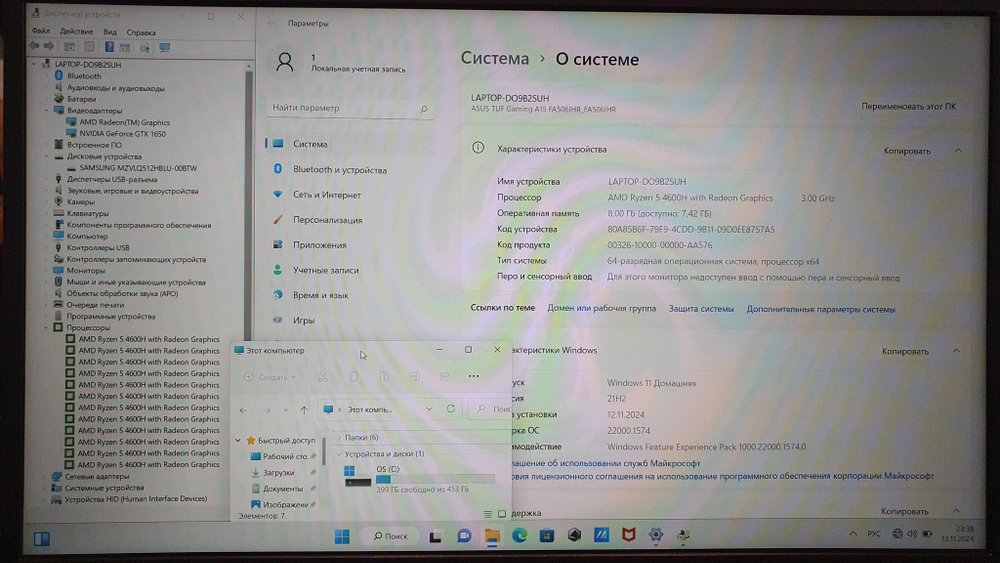
Task: Open MyASUS app from the taskbar
Action: point(601,535)
